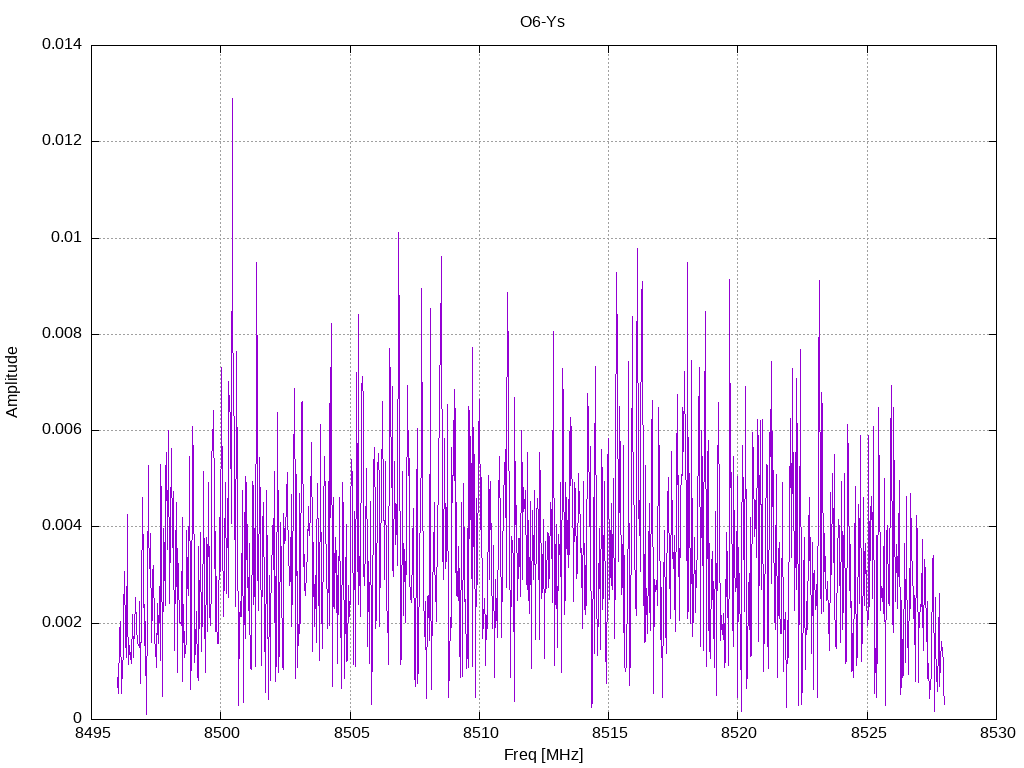Click the 8525 x-axis tick label

(x=867, y=733)
